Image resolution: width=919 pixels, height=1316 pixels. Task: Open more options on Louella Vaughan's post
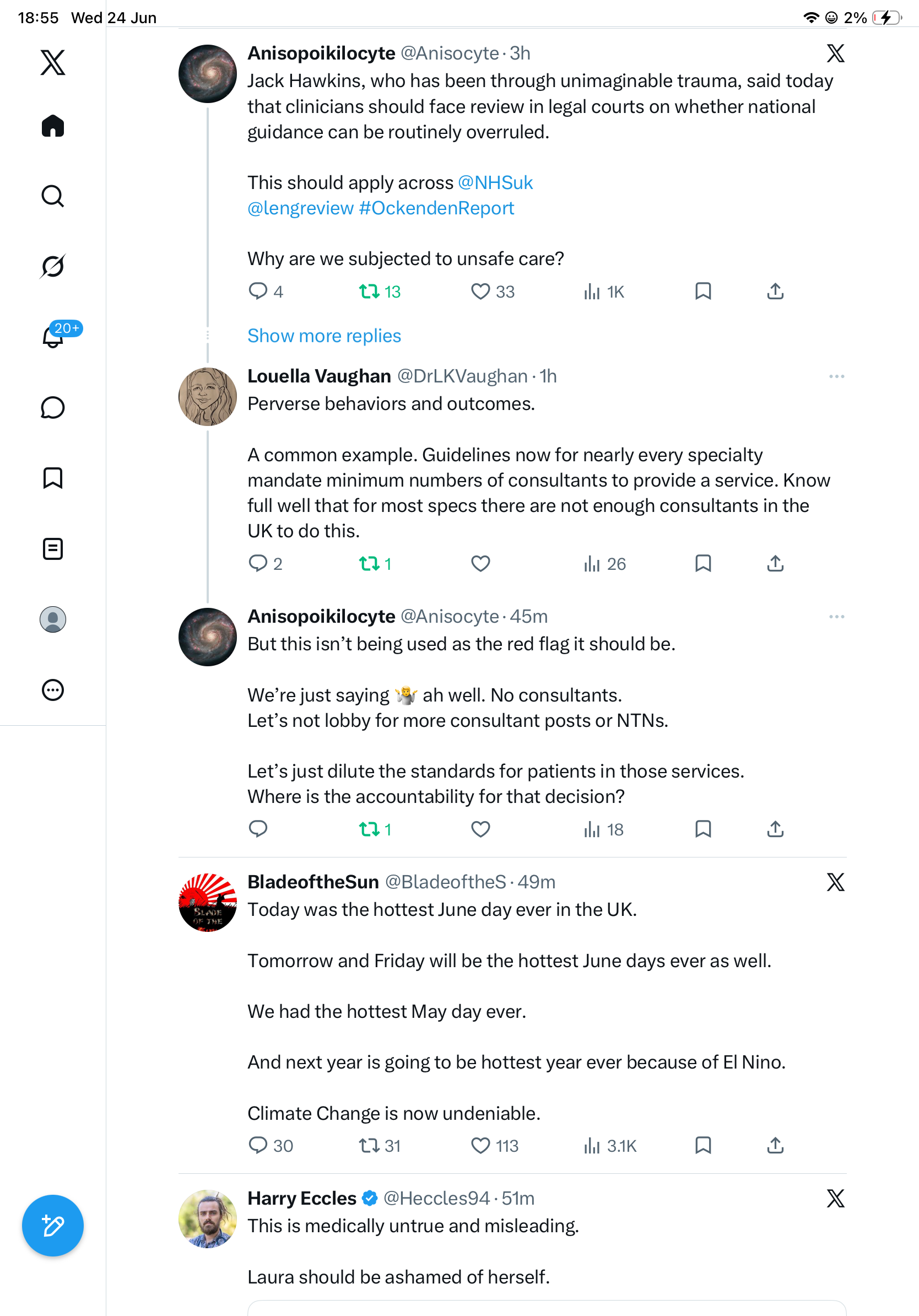[836, 376]
